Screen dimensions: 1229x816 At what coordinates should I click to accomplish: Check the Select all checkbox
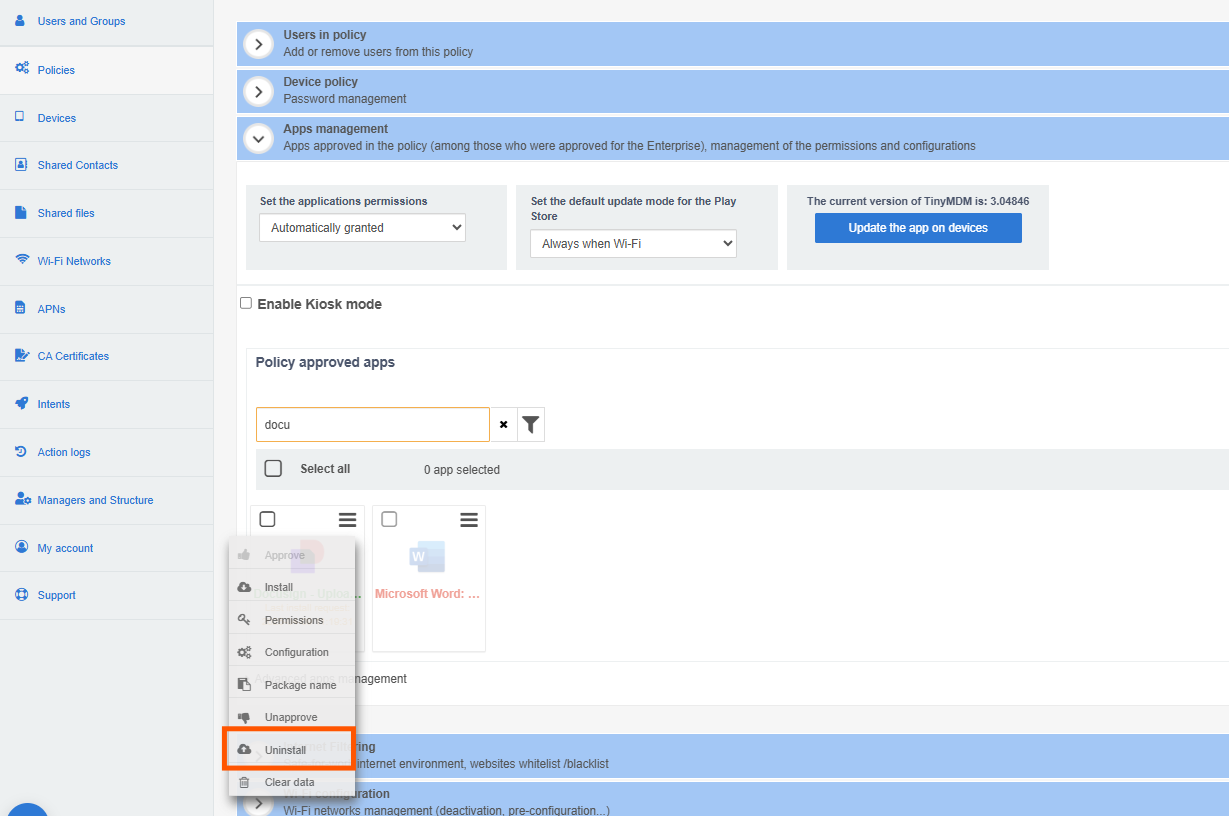[x=273, y=469]
